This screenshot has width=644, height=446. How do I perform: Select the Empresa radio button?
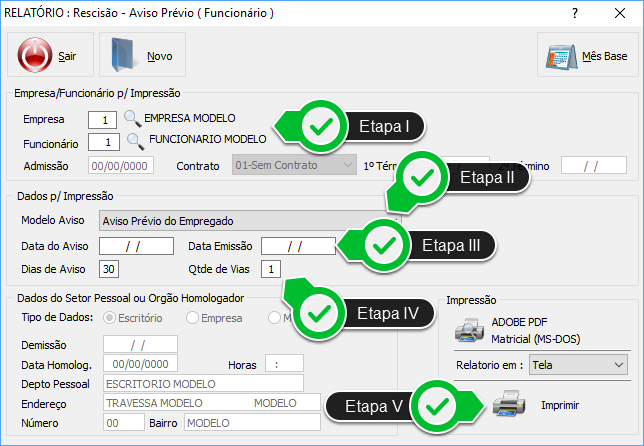[x=192, y=318]
